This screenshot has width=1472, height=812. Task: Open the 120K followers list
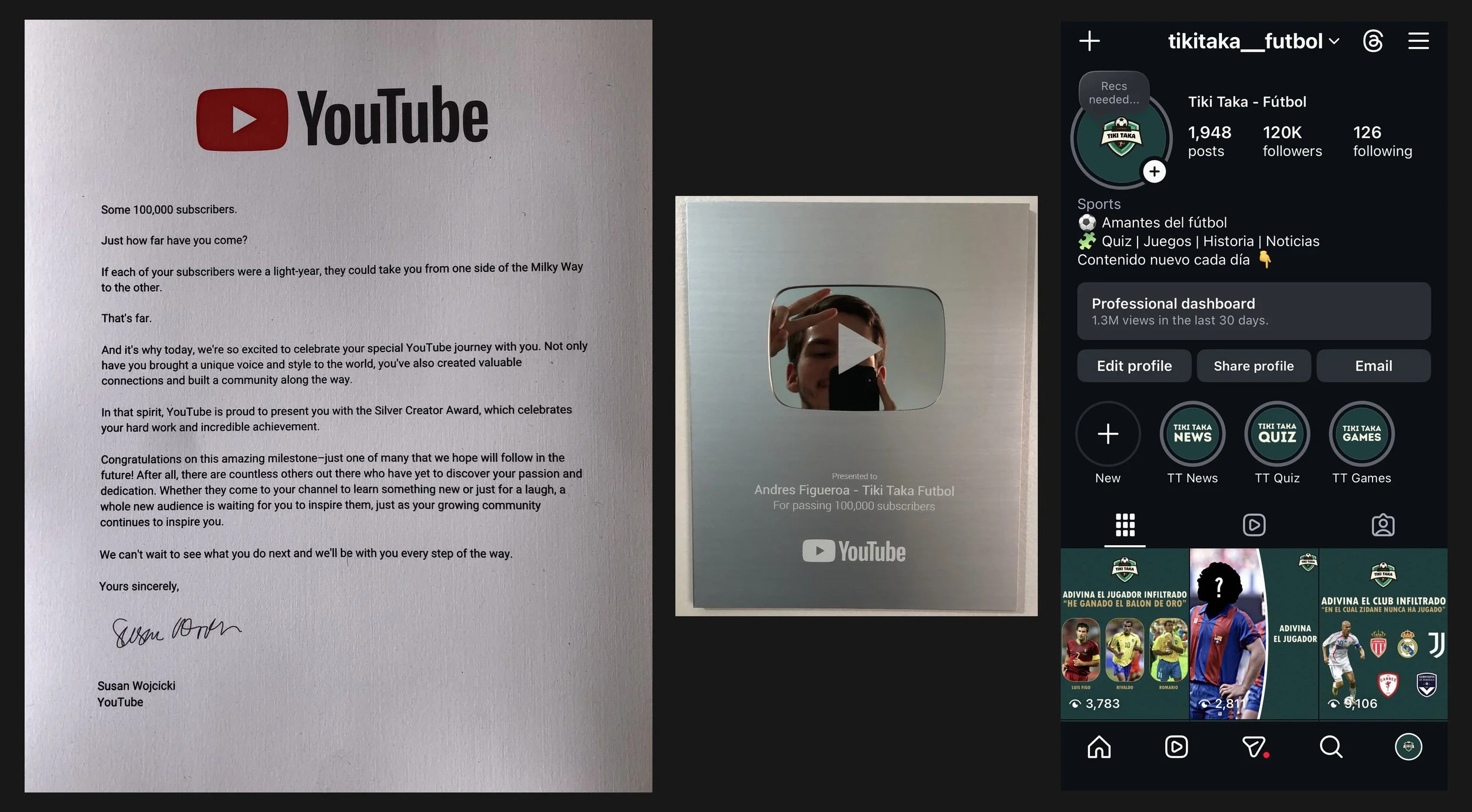[x=1292, y=141]
